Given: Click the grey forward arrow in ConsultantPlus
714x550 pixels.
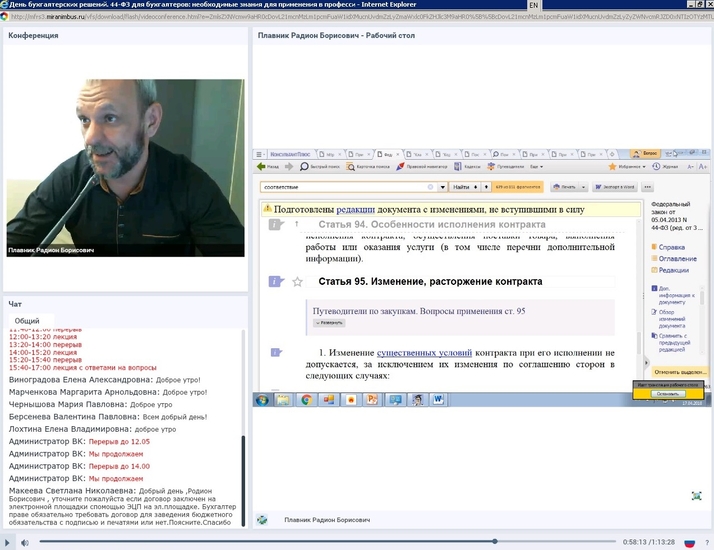Looking at the screenshot, I should 289,167.
